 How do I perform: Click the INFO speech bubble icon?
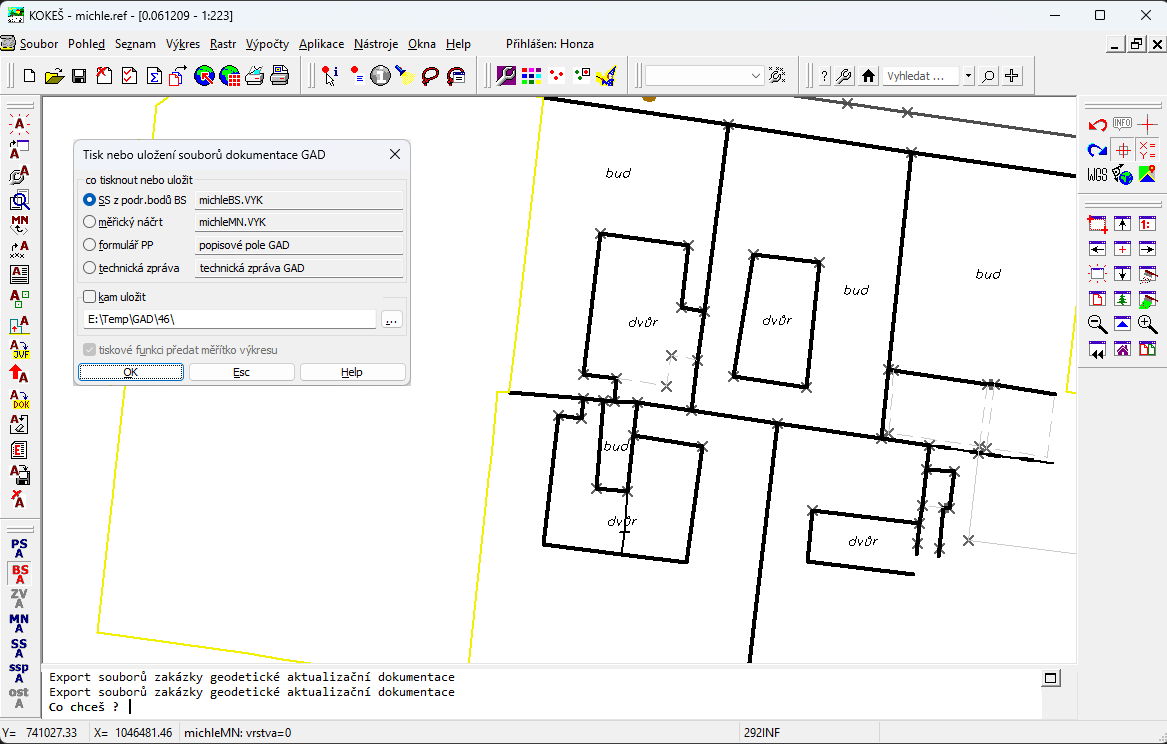point(1122,124)
